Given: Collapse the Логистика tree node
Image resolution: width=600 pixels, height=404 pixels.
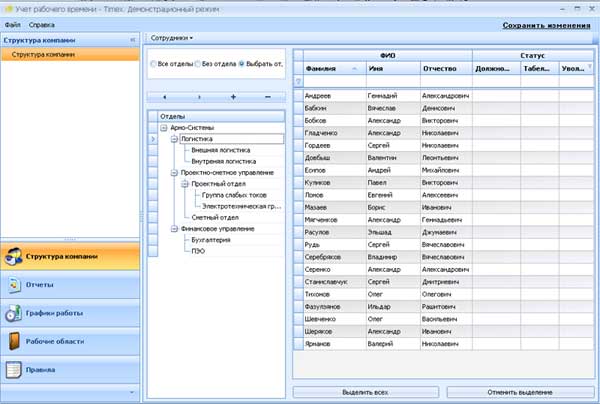Looking at the screenshot, I should pos(174,139).
